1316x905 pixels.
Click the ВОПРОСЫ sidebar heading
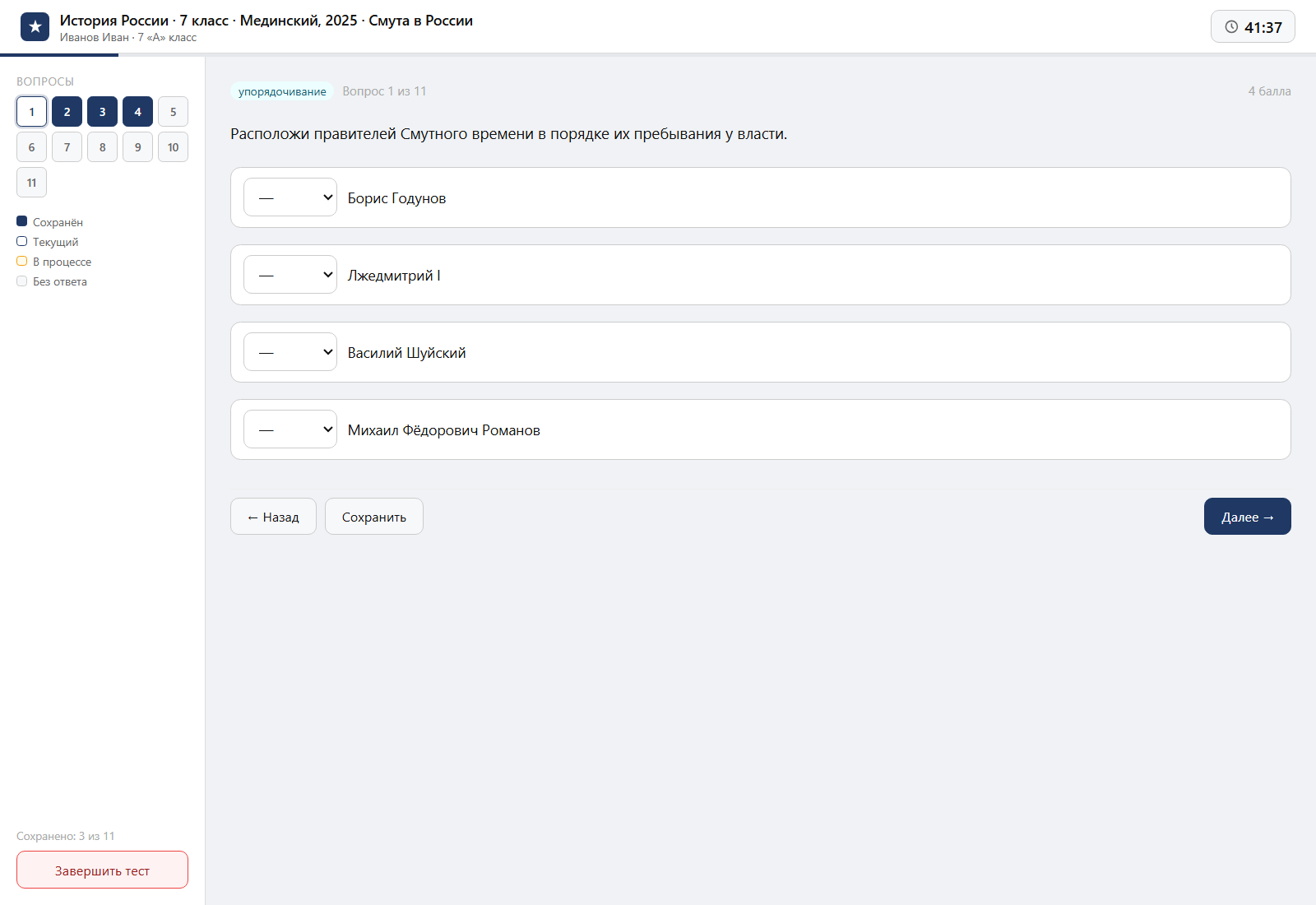(45, 81)
